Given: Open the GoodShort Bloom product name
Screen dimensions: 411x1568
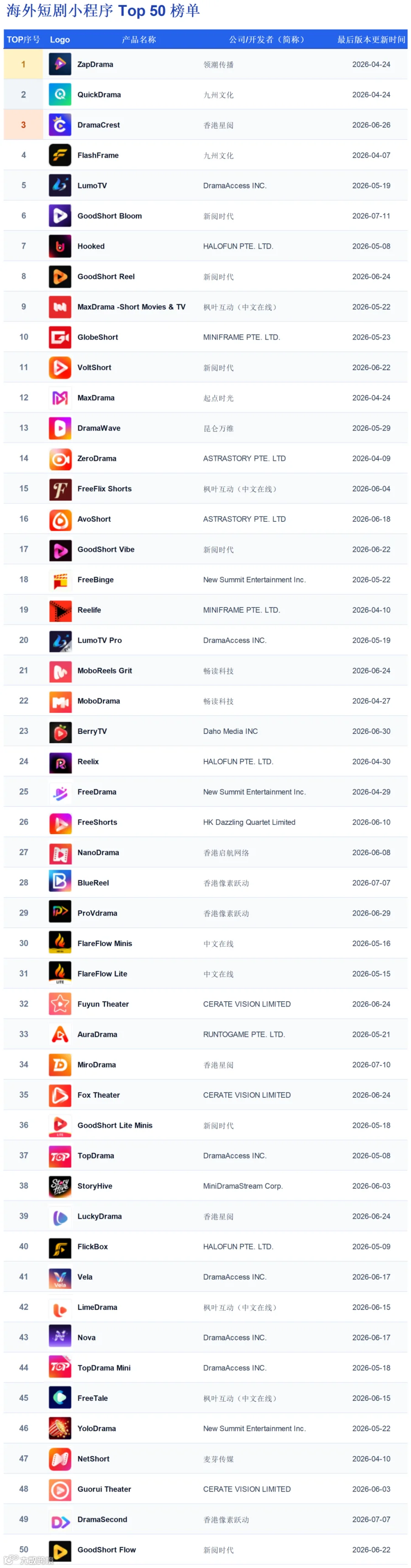Looking at the screenshot, I should [110, 216].
